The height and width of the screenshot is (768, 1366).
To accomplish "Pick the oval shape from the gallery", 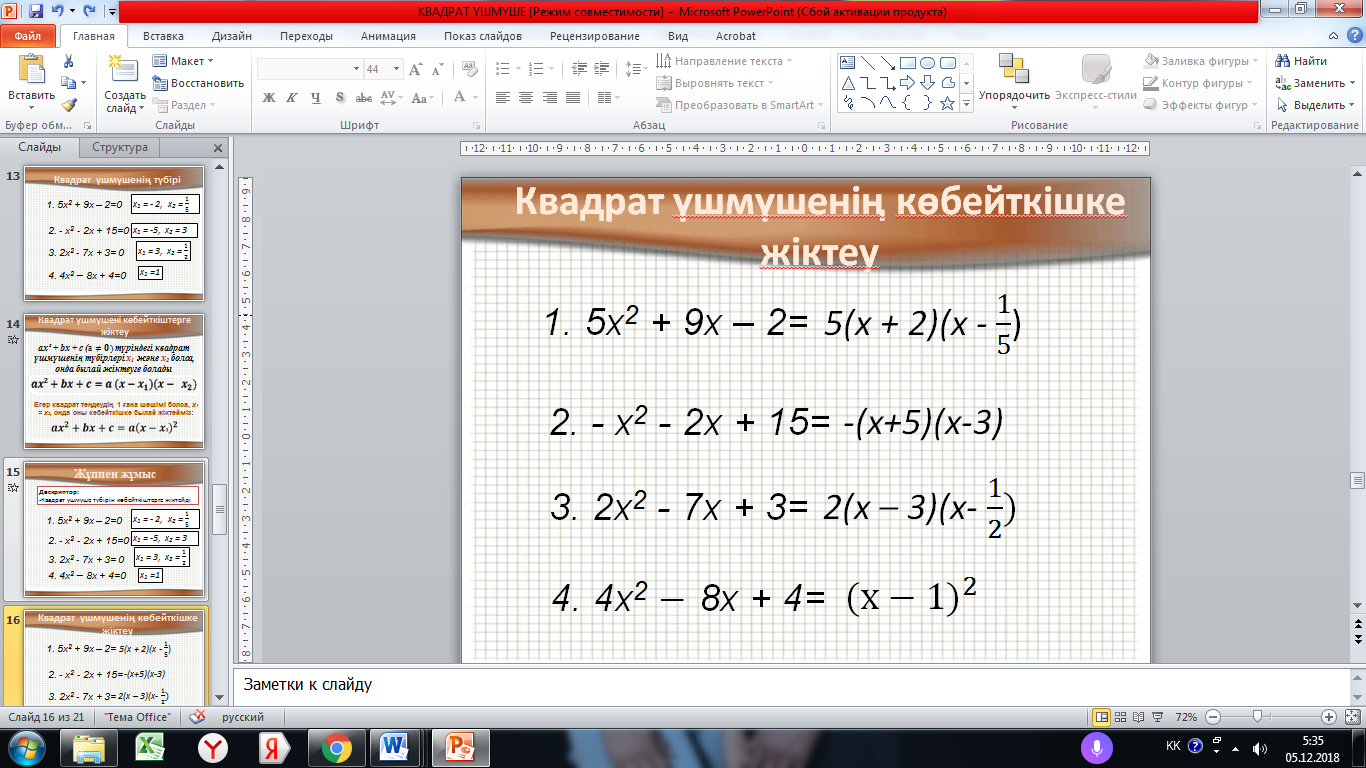I will pos(927,62).
